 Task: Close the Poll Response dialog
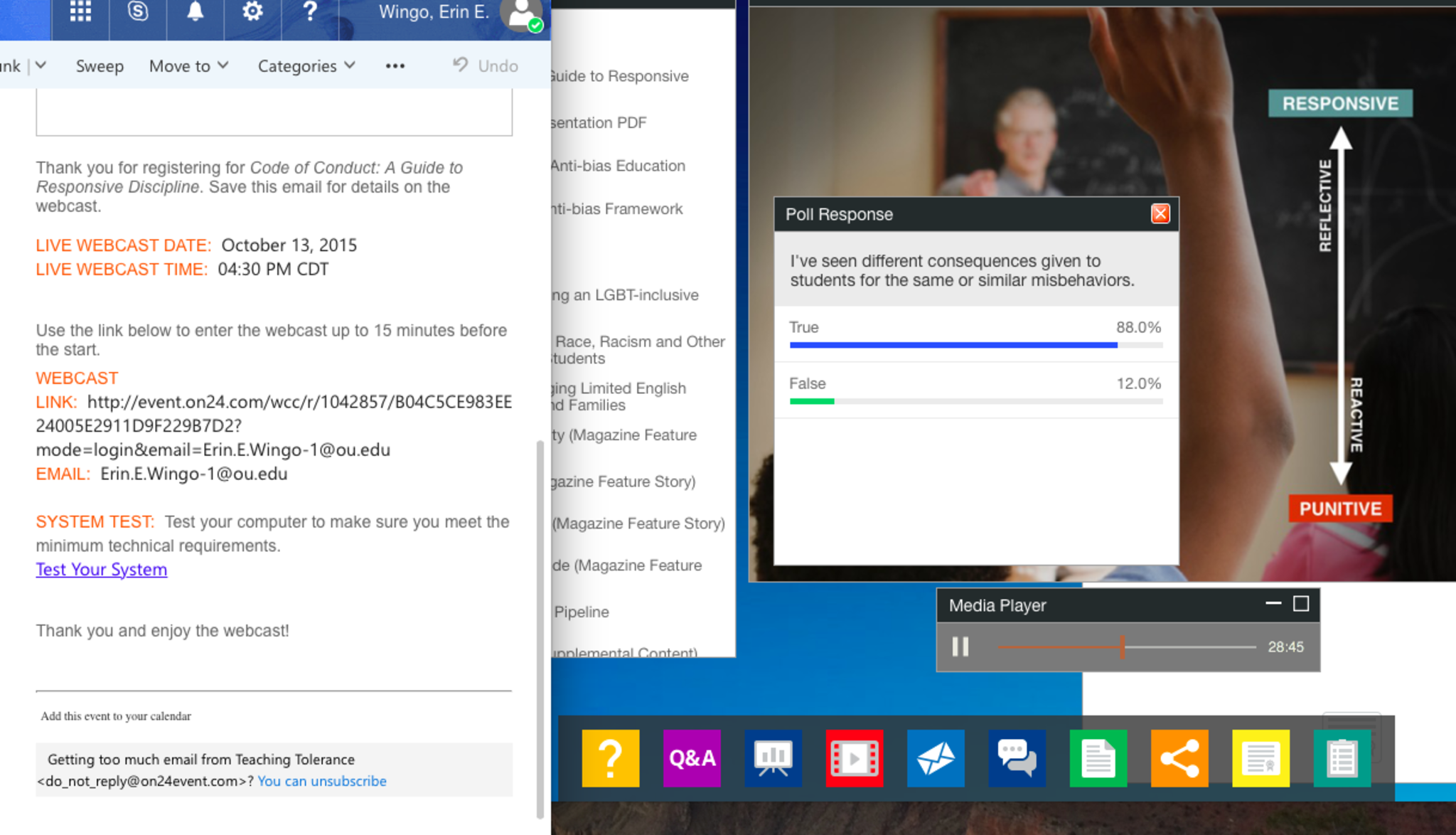(1160, 214)
